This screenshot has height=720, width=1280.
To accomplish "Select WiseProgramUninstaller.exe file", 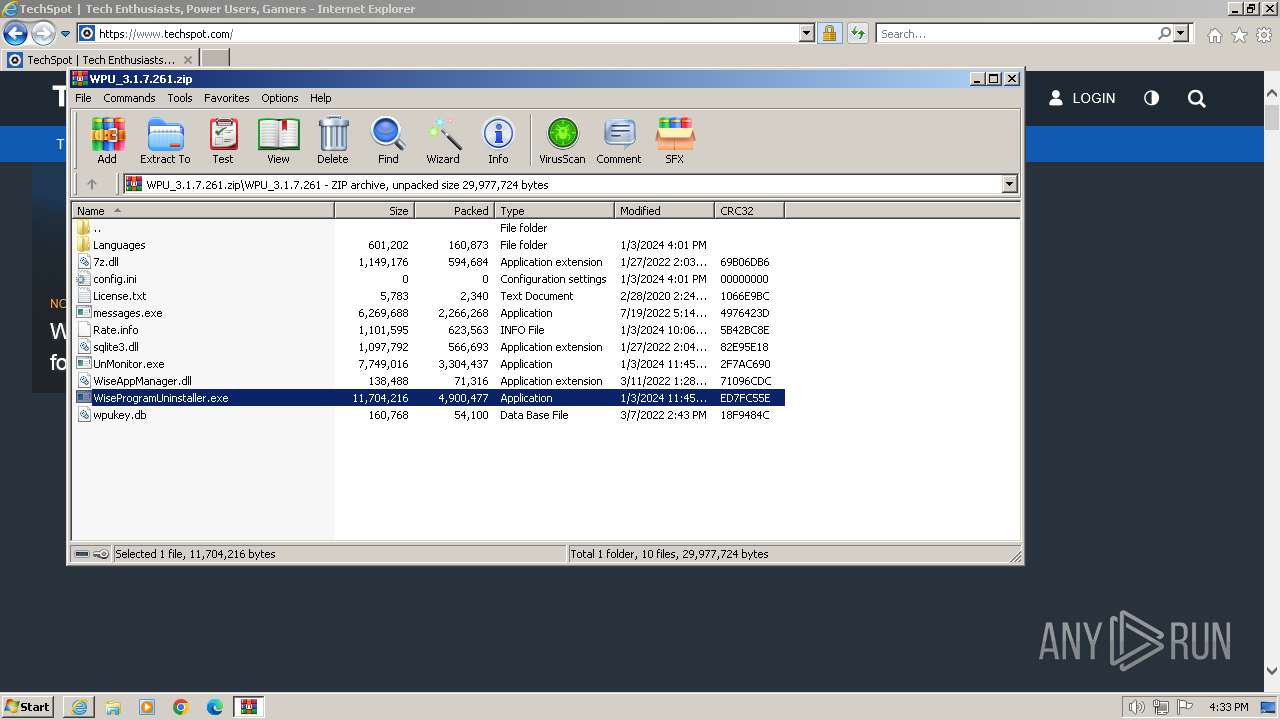I will coord(160,398).
